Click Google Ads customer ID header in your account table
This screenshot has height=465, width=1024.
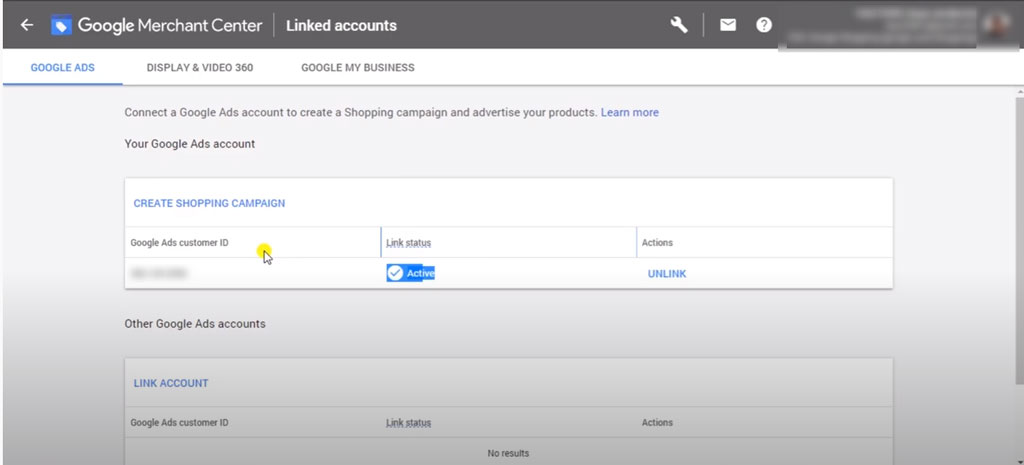(x=180, y=242)
